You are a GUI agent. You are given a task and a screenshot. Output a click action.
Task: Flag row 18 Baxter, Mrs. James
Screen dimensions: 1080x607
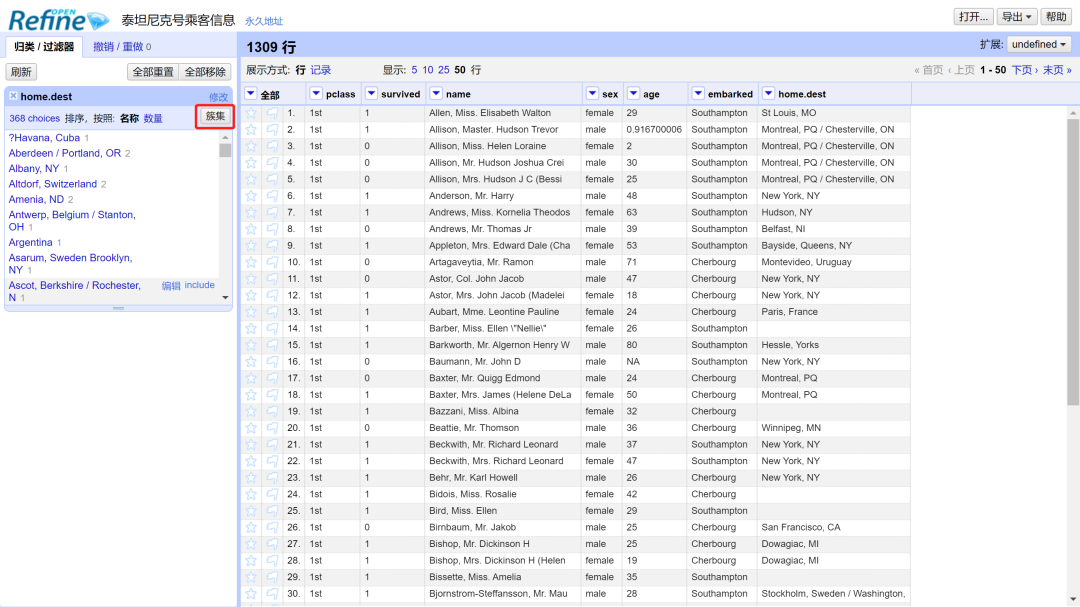pyautogui.click(x=273, y=395)
